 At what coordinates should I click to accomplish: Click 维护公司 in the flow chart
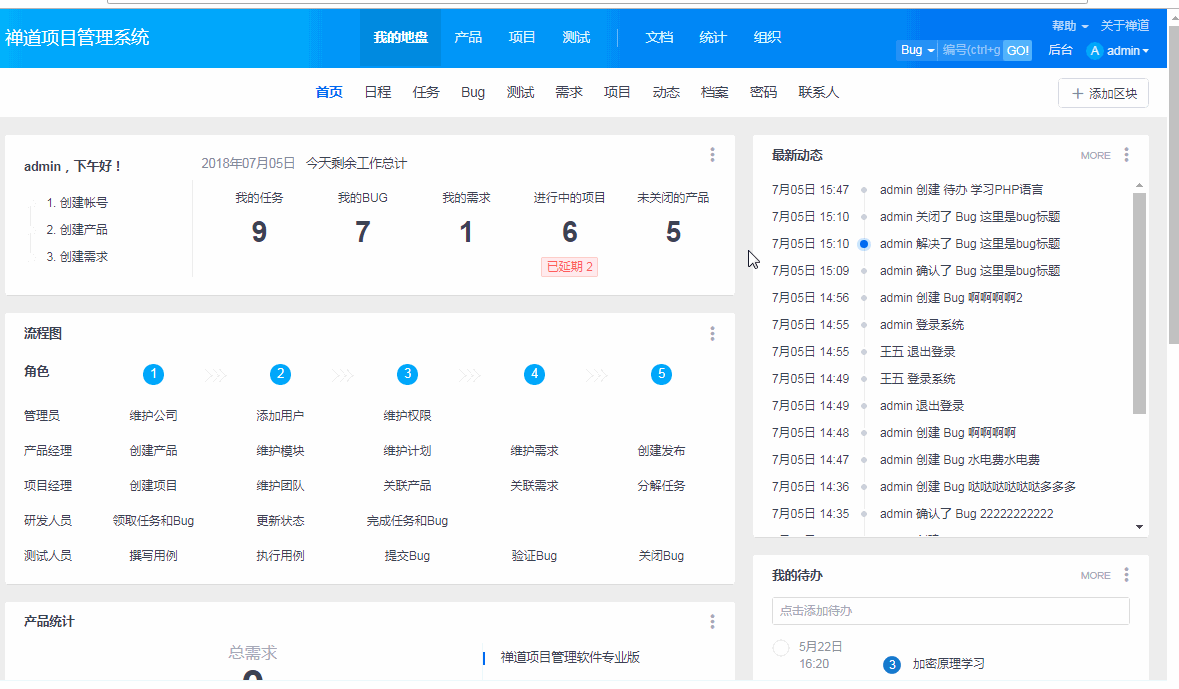(x=153, y=415)
